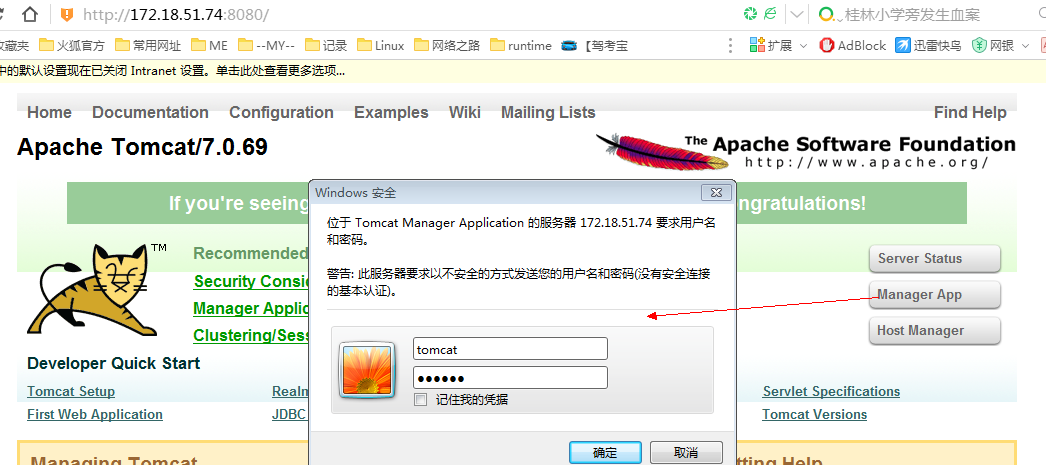Viewport: 1046px width, 465px height.
Task: Open the Security Considerations link
Action: point(251,282)
